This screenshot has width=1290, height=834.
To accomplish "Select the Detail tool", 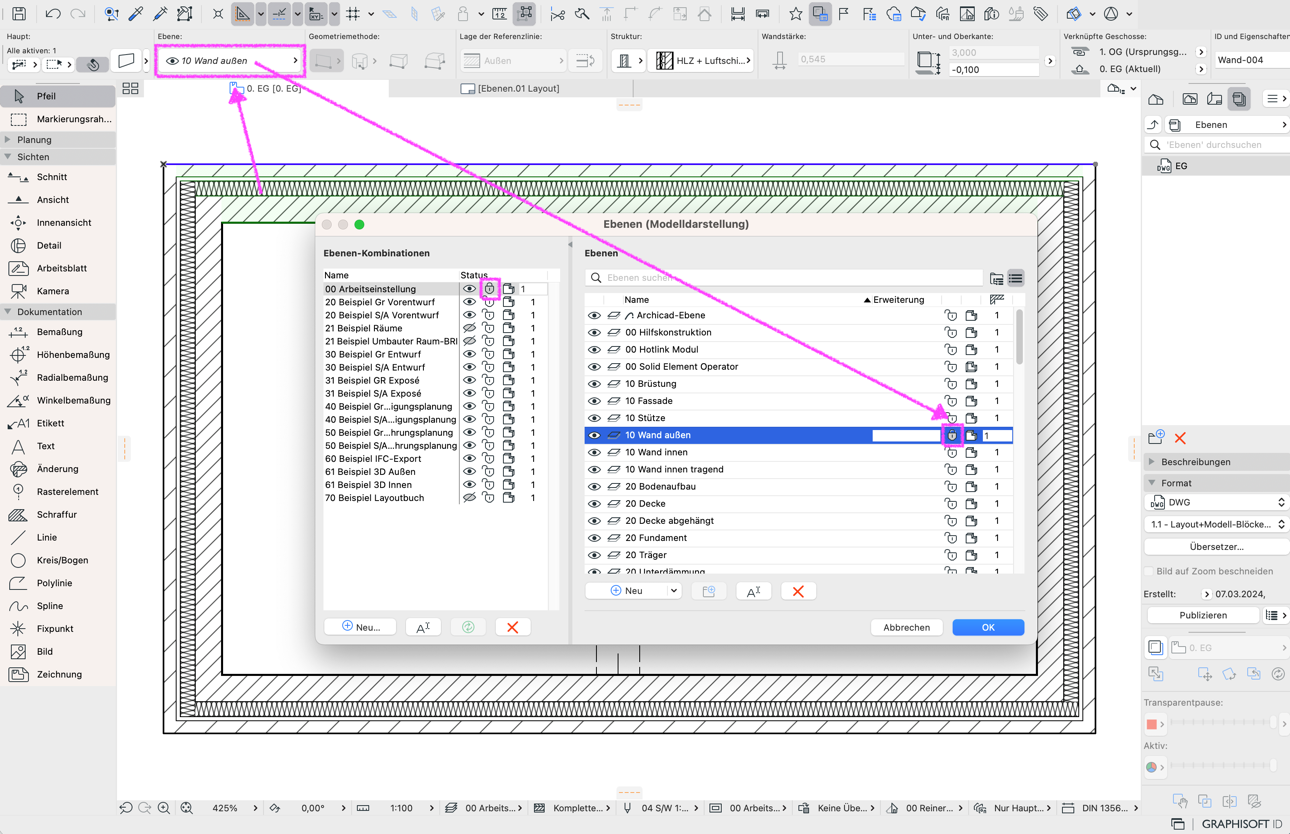I will (x=58, y=245).
